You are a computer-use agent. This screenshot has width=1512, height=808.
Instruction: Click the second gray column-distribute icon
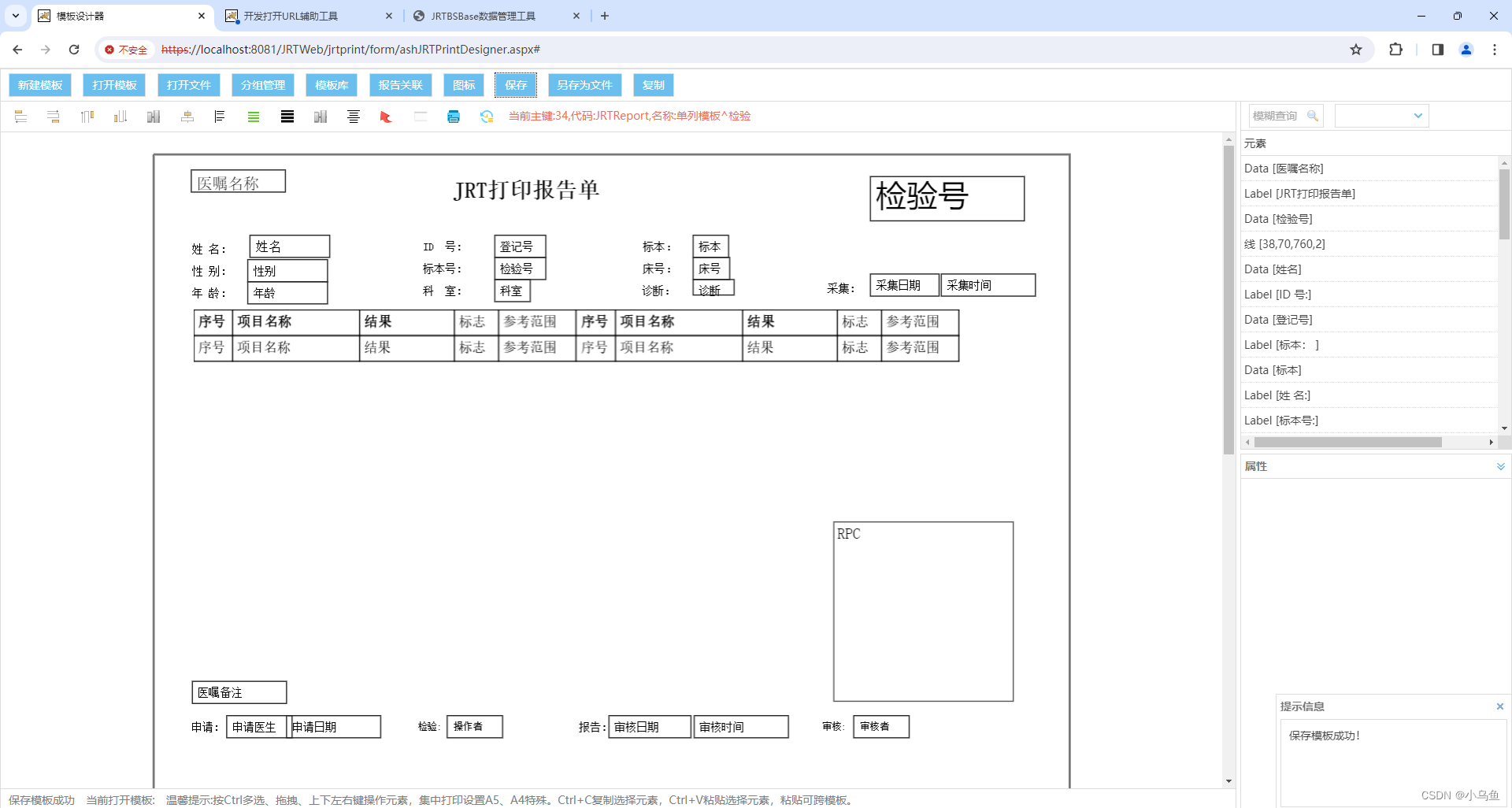point(321,117)
